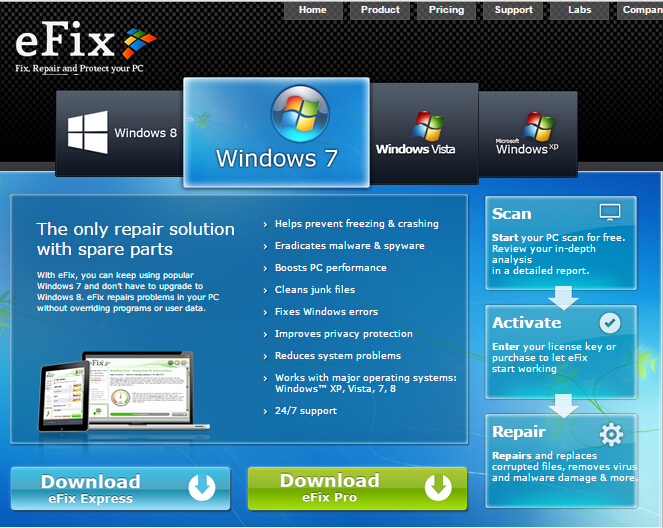Viewport: 663px width, 528px height.
Task: Click 'Repairs and replaces corrupted files' text
Action: point(565,467)
